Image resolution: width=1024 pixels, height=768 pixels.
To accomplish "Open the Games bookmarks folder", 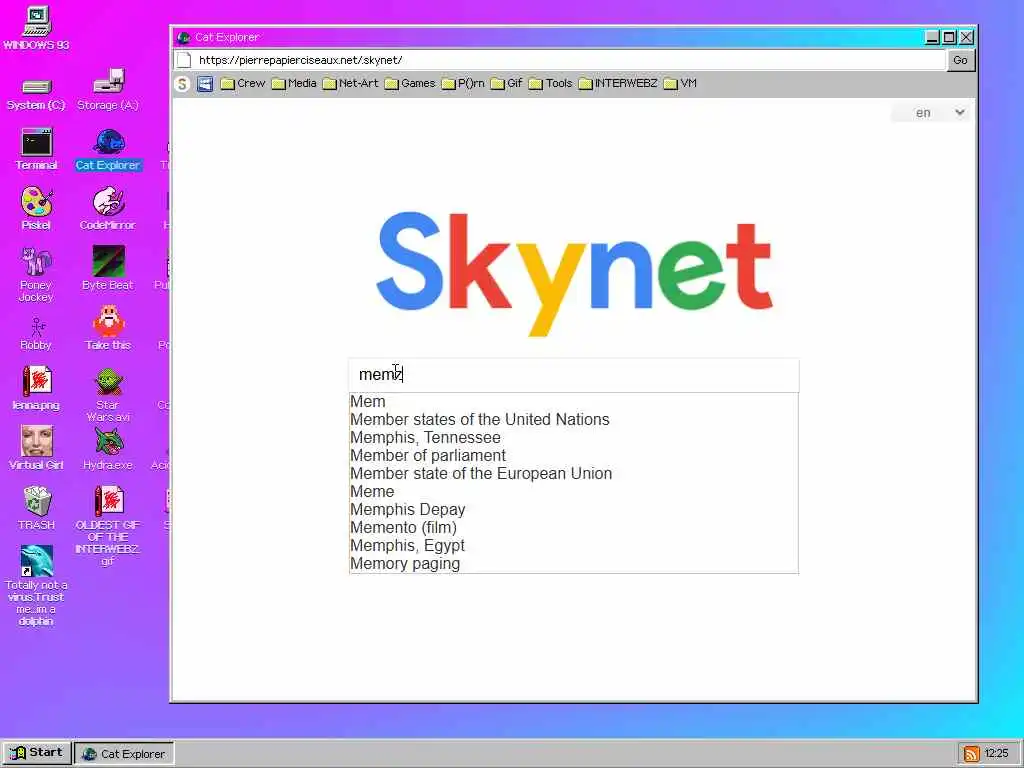I will (410, 84).
